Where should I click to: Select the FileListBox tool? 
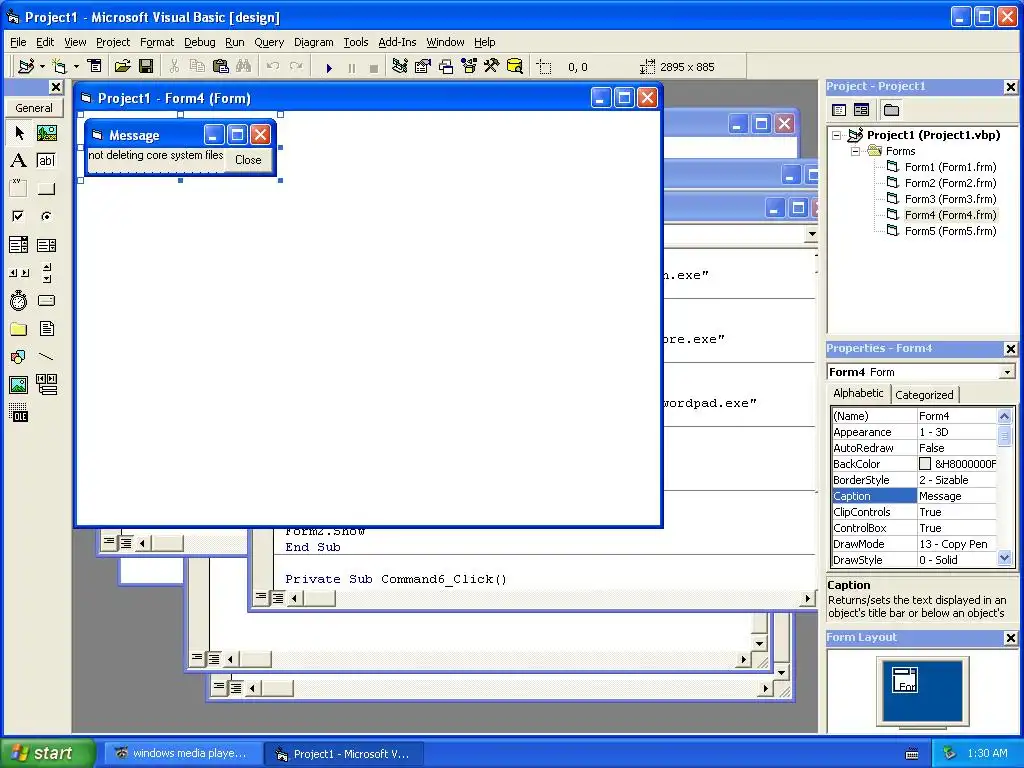(46, 328)
